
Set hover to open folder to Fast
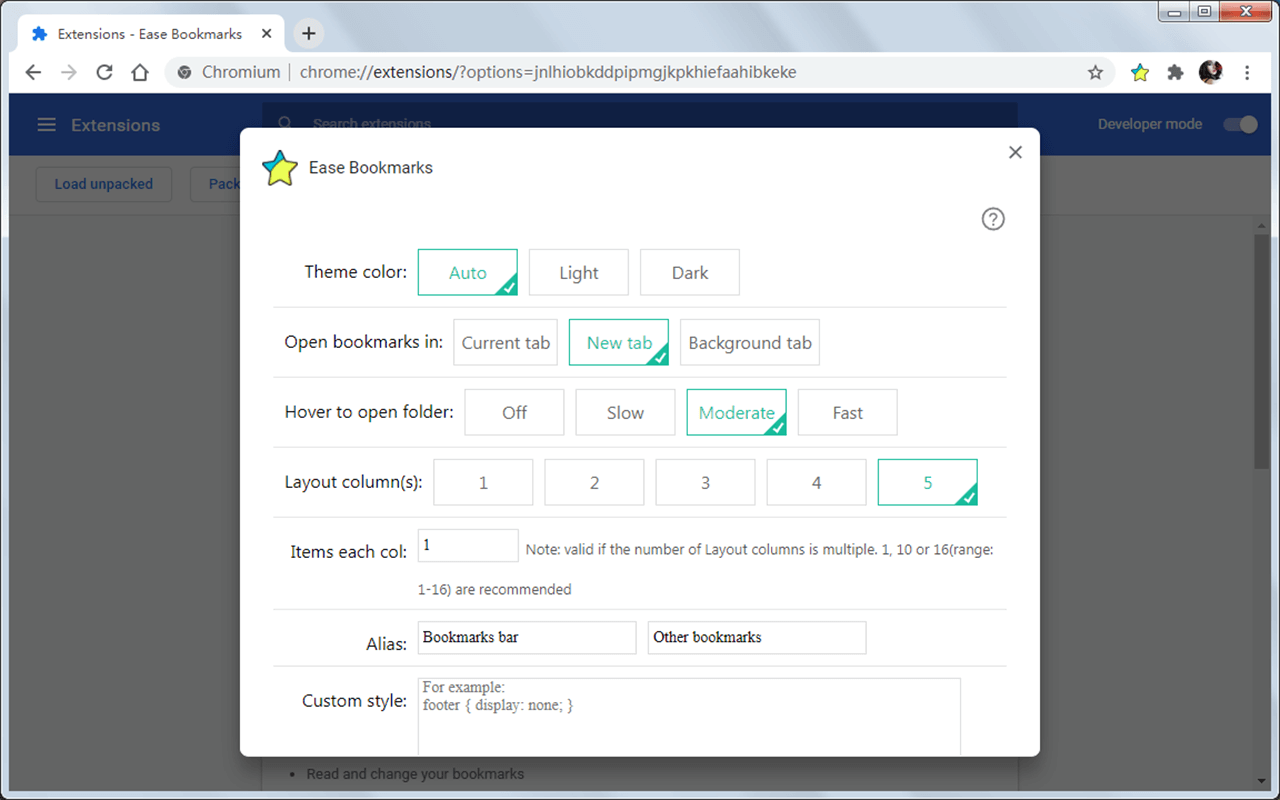pyautogui.click(x=848, y=412)
